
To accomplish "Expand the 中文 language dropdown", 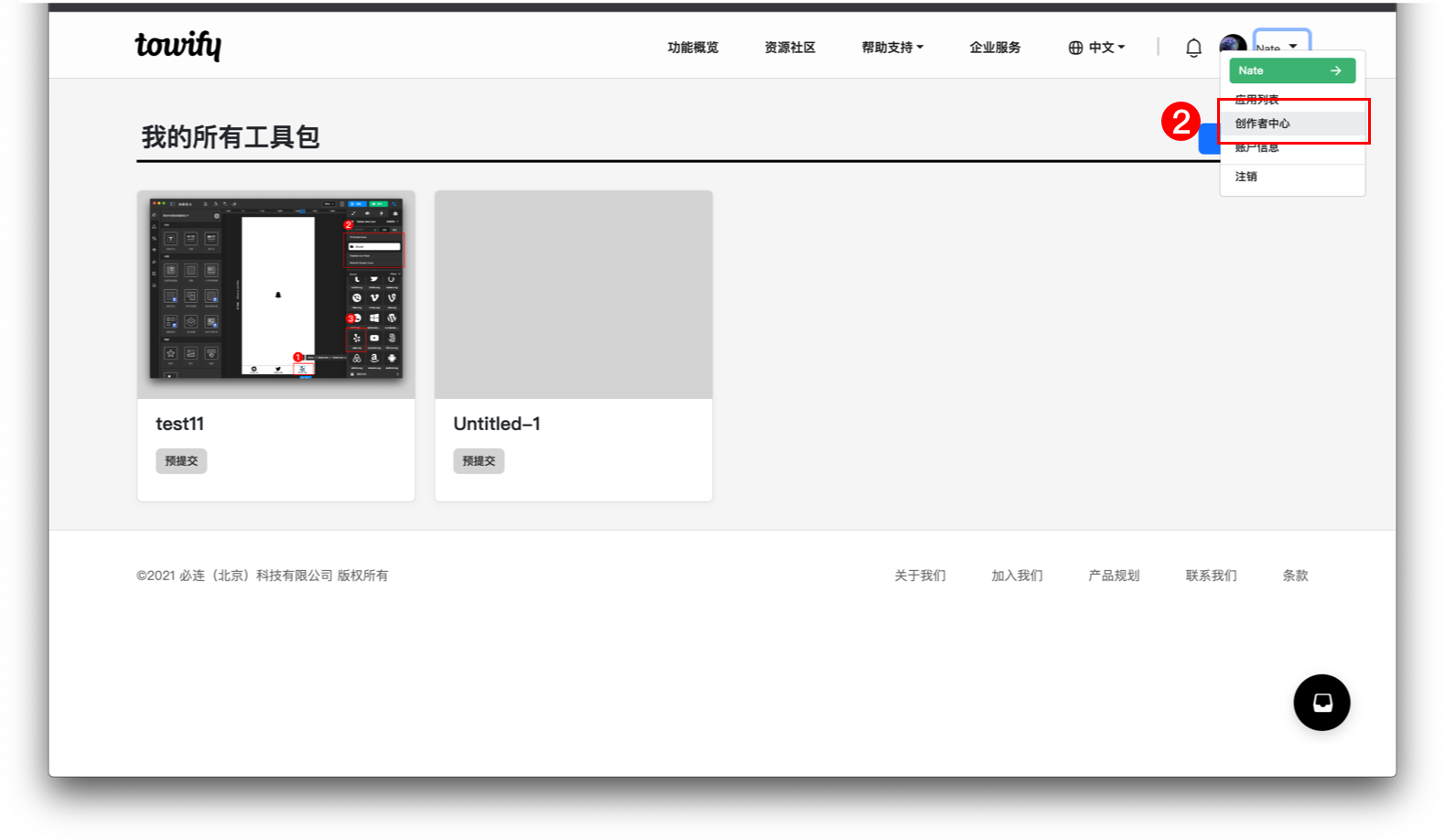I will click(x=1106, y=48).
